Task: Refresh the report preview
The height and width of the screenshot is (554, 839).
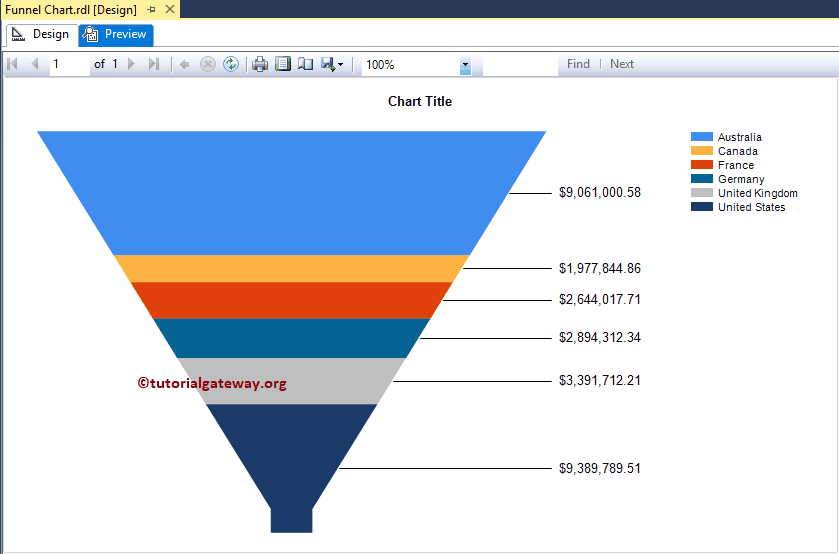Action: 231,64
